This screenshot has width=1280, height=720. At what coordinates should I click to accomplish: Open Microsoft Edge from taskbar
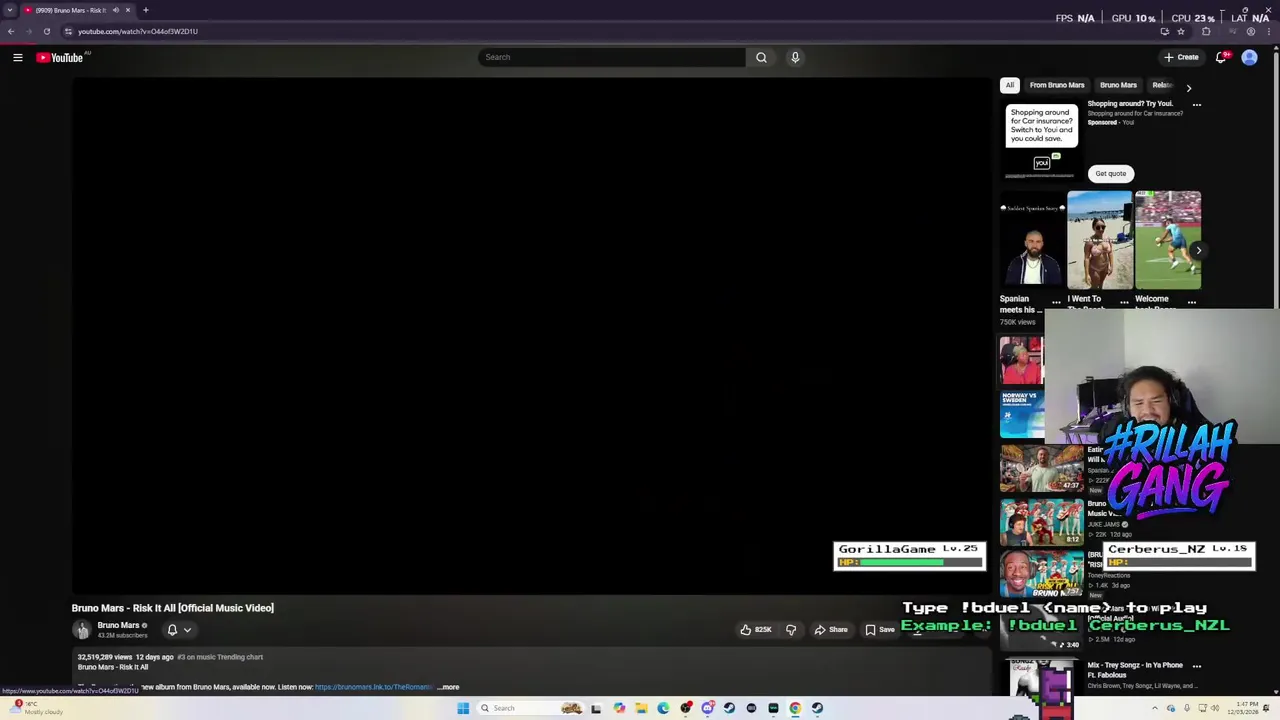pos(663,708)
